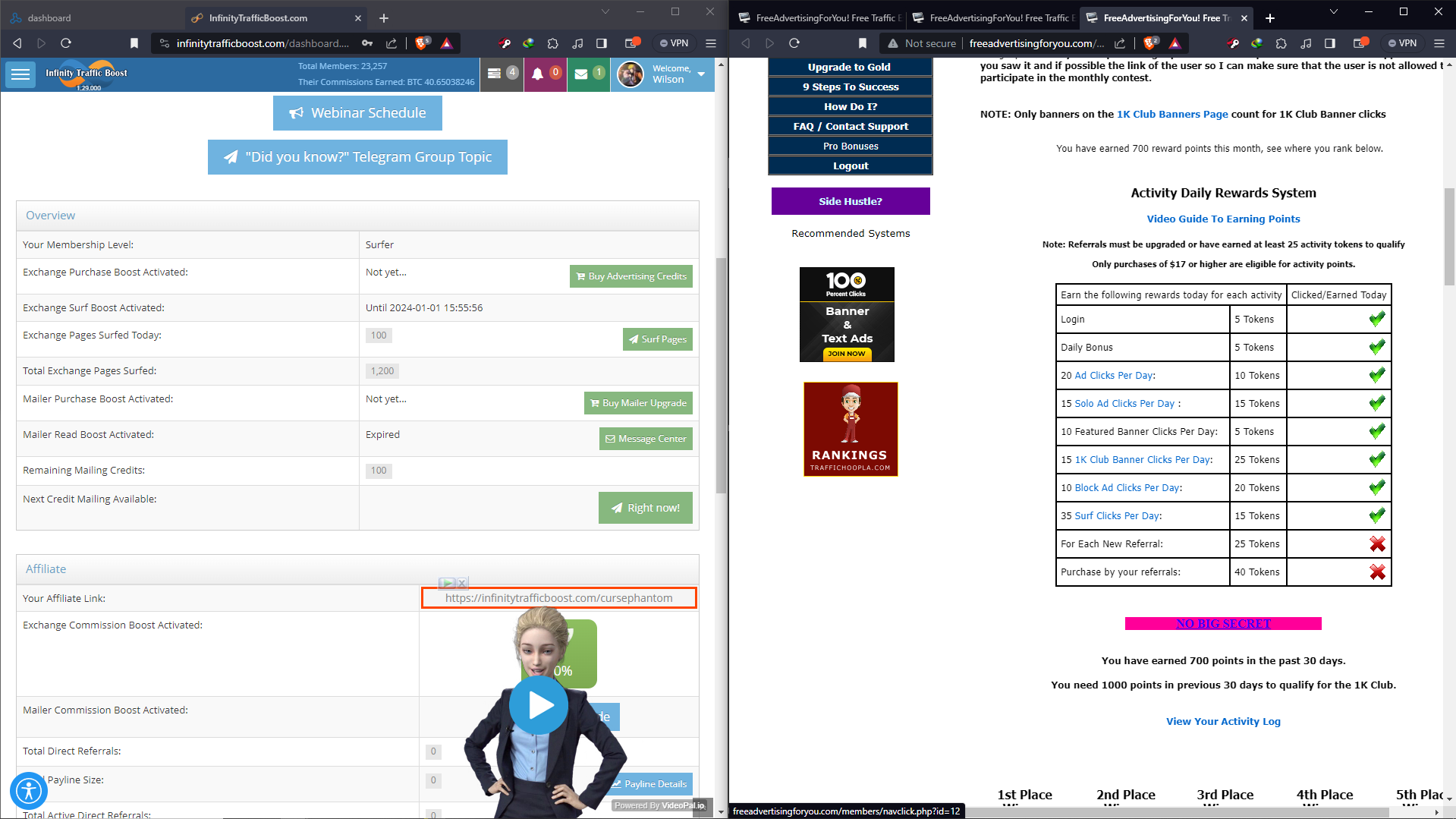Click the Right now! mailing button
This screenshot has height=819, width=1456.
coord(645,508)
